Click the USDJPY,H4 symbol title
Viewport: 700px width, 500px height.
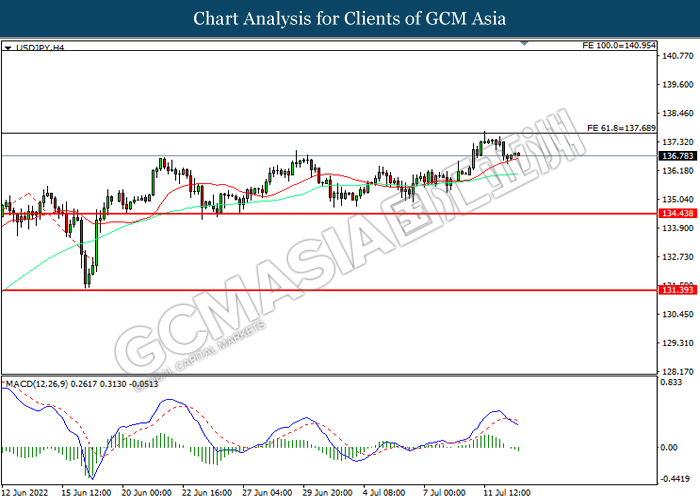tap(40, 47)
